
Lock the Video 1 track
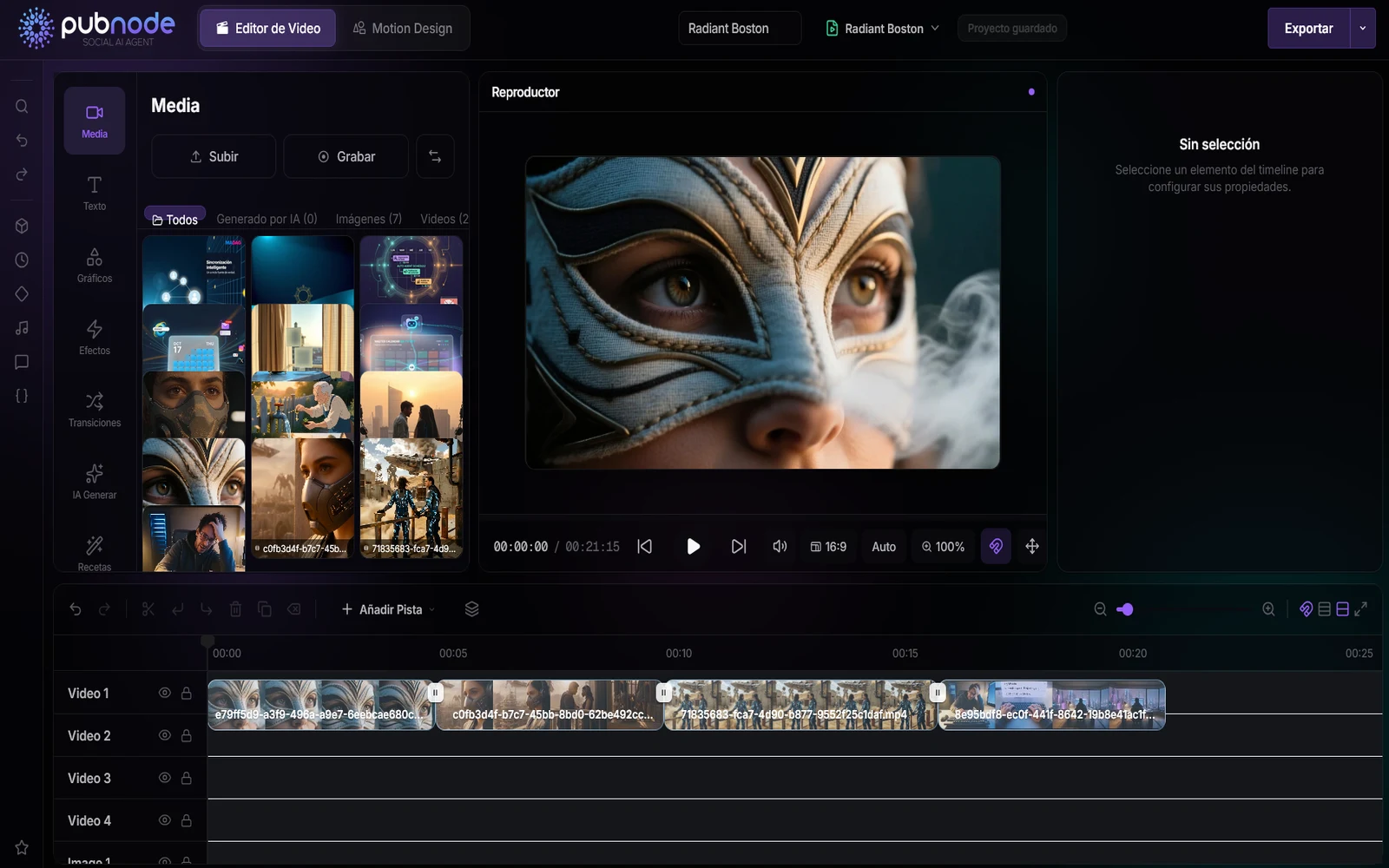[x=186, y=693]
